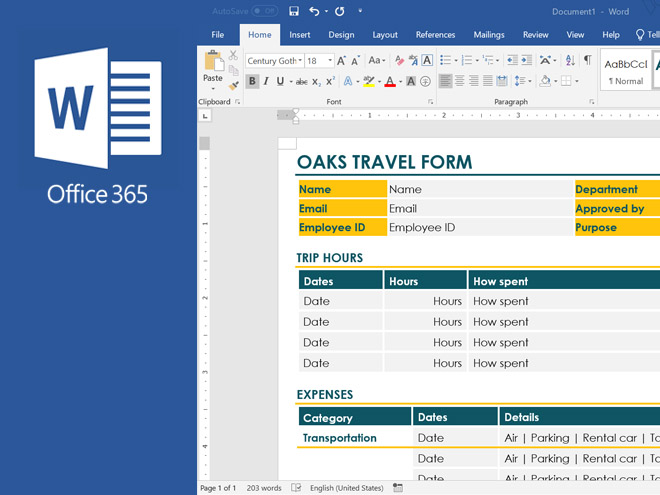Screen dimensions: 660x495
Task: Click the red Font Color button
Action: click(390, 82)
